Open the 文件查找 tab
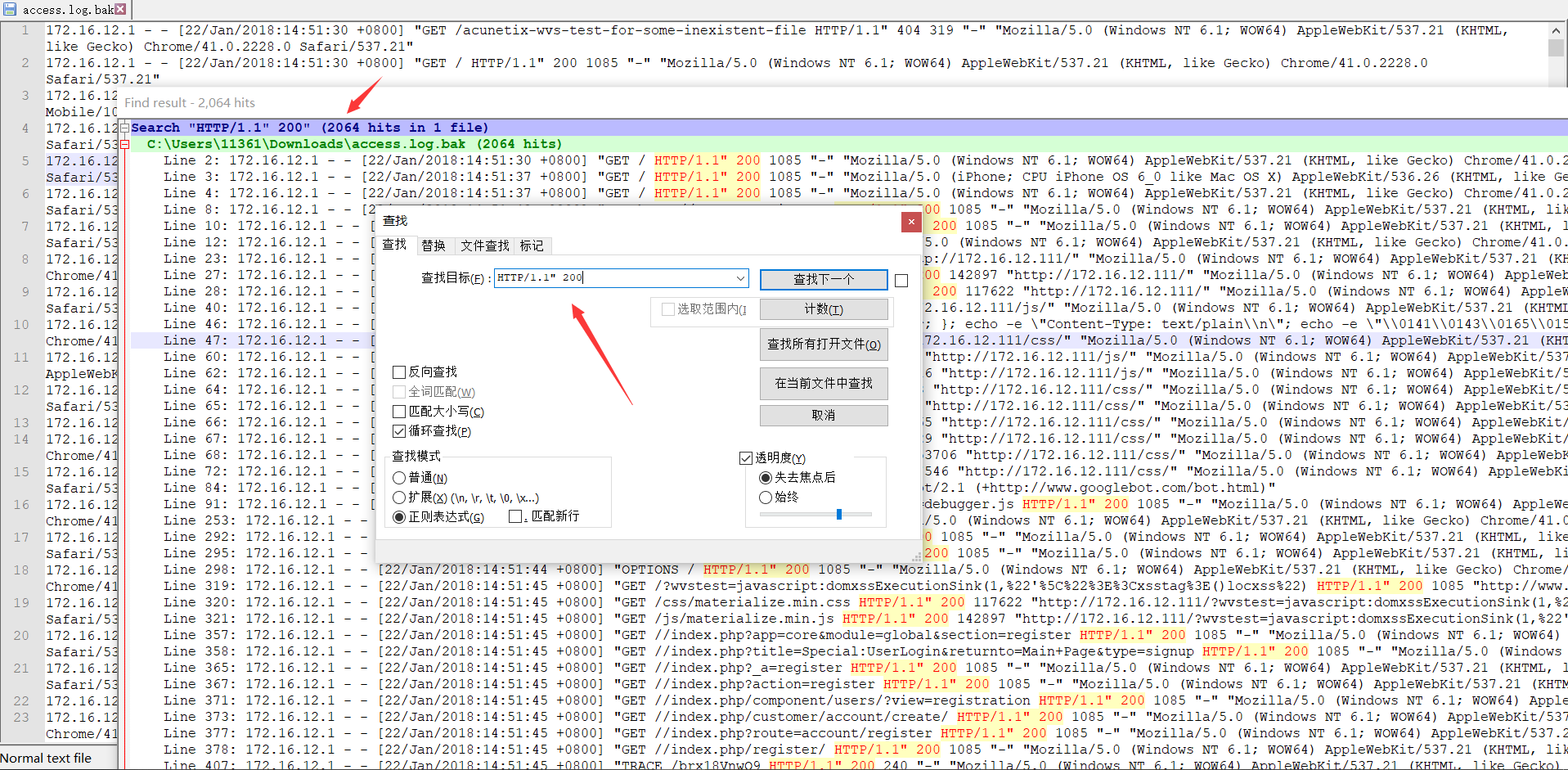 pyautogui.click(x=484, y=245)
